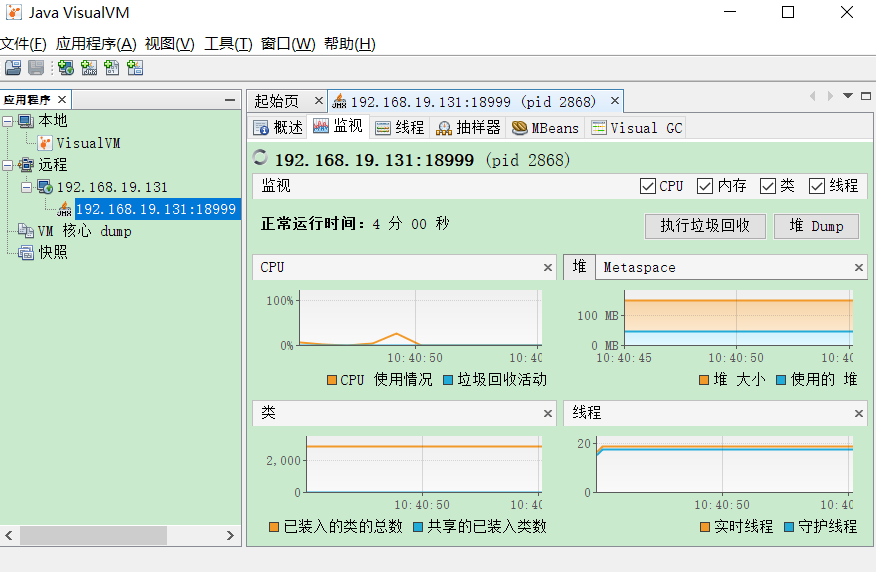Open the 应用程序(A) menu
Screen dimensions: 876x572
96,44
